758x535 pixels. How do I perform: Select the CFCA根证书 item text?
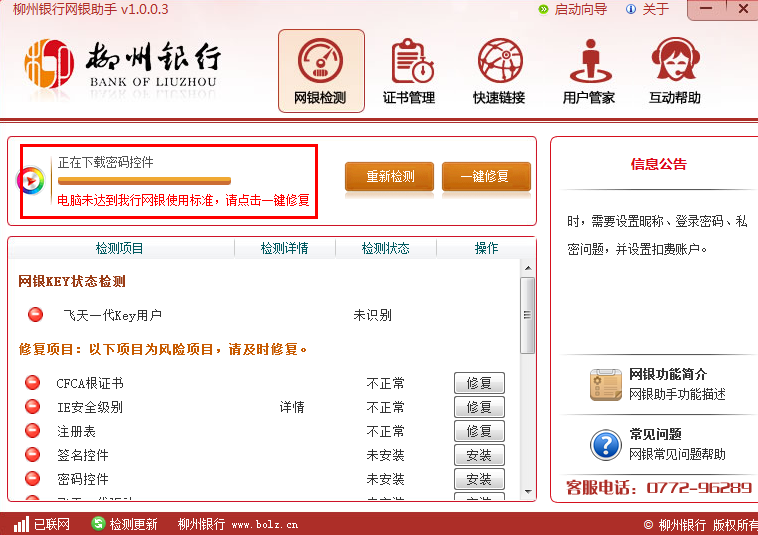(x=90, y=384)
